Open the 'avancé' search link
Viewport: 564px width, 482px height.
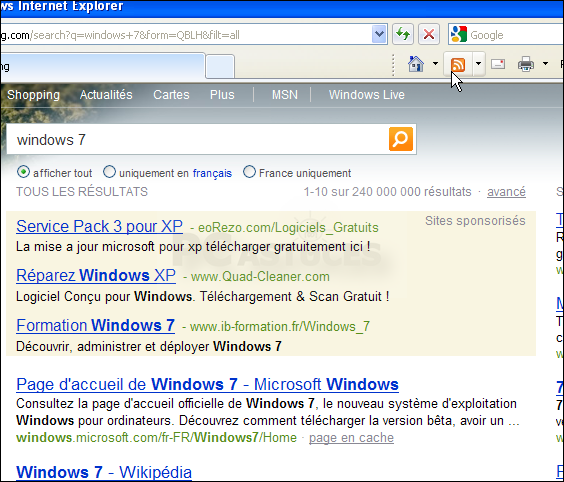click(x=506, y=192)
